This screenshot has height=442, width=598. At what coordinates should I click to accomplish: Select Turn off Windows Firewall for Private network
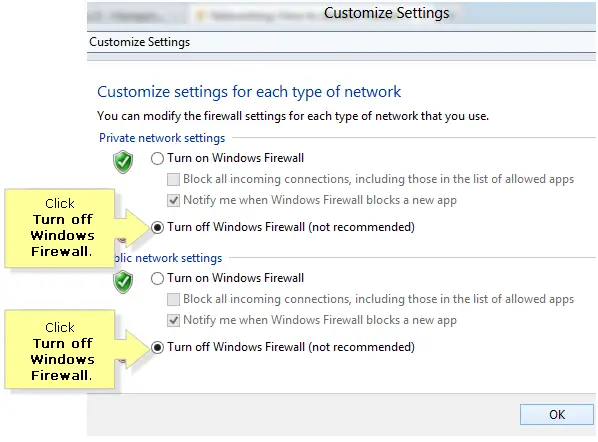tap(157, 228)
